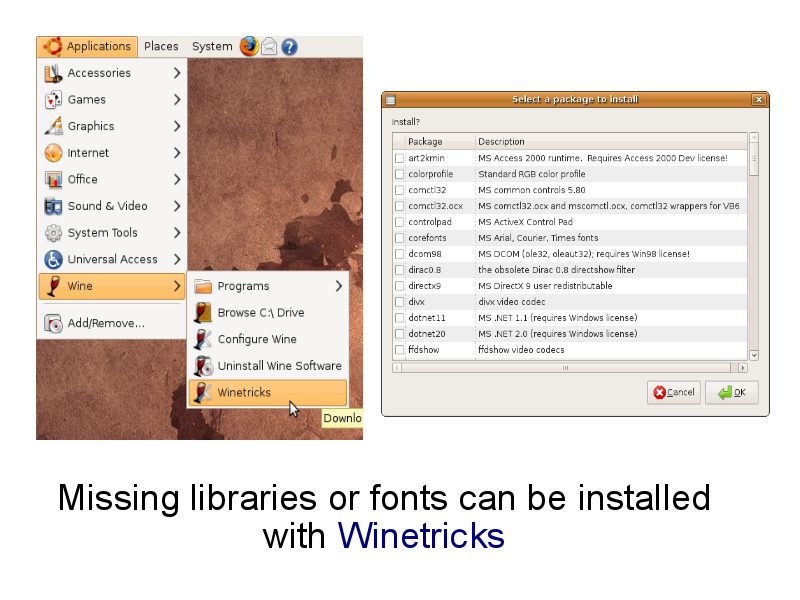Screen dimensions: 800x600
Task: Click the vertical scrollbar up arrow
Action: click(754, 137)
